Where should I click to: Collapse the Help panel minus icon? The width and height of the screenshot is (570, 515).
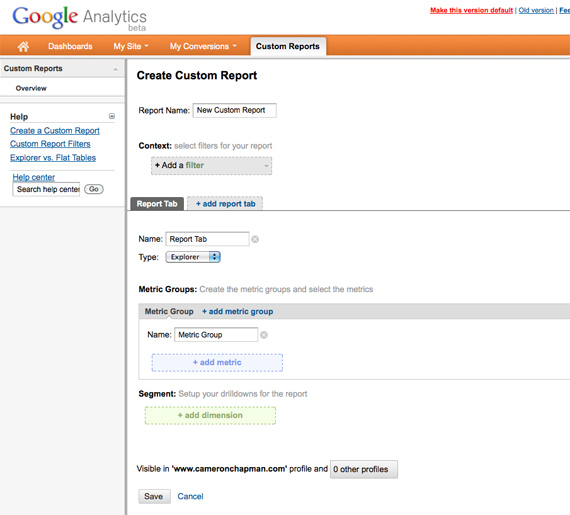[112, 116]
